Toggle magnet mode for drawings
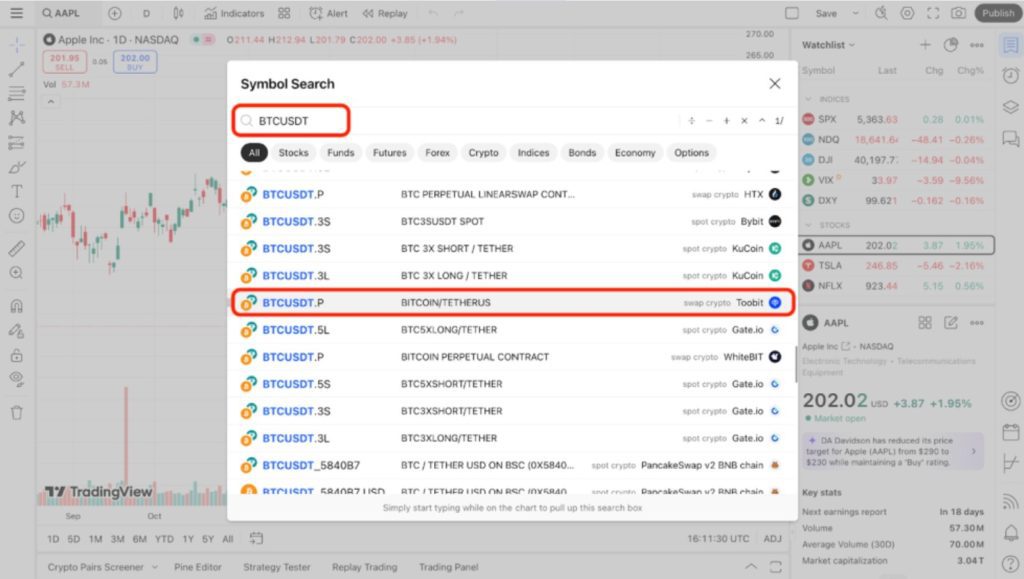1024x579 pixels. pyautogui.click(x=17, y=305)
